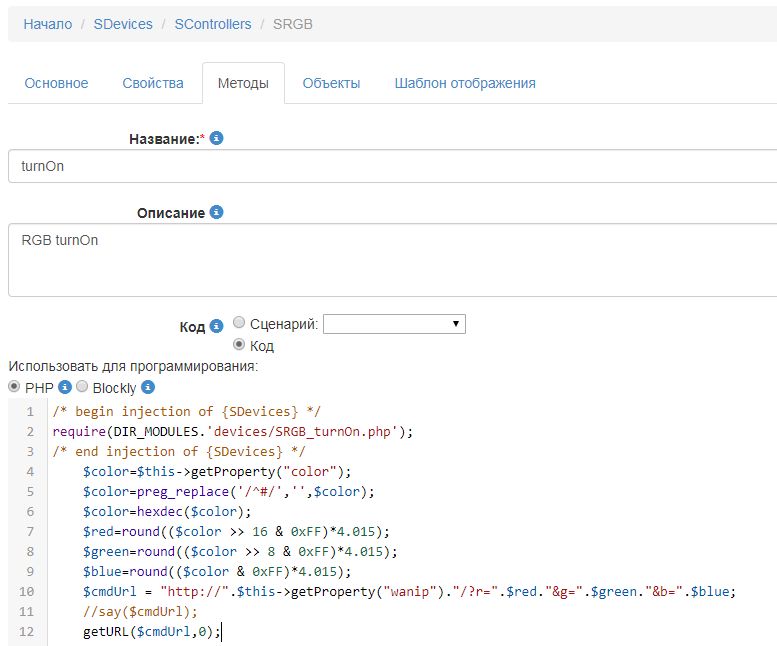Screen dimensions: 777x646
Task: Click the $blue=round line in editor
Action: [x=217, y=571]
